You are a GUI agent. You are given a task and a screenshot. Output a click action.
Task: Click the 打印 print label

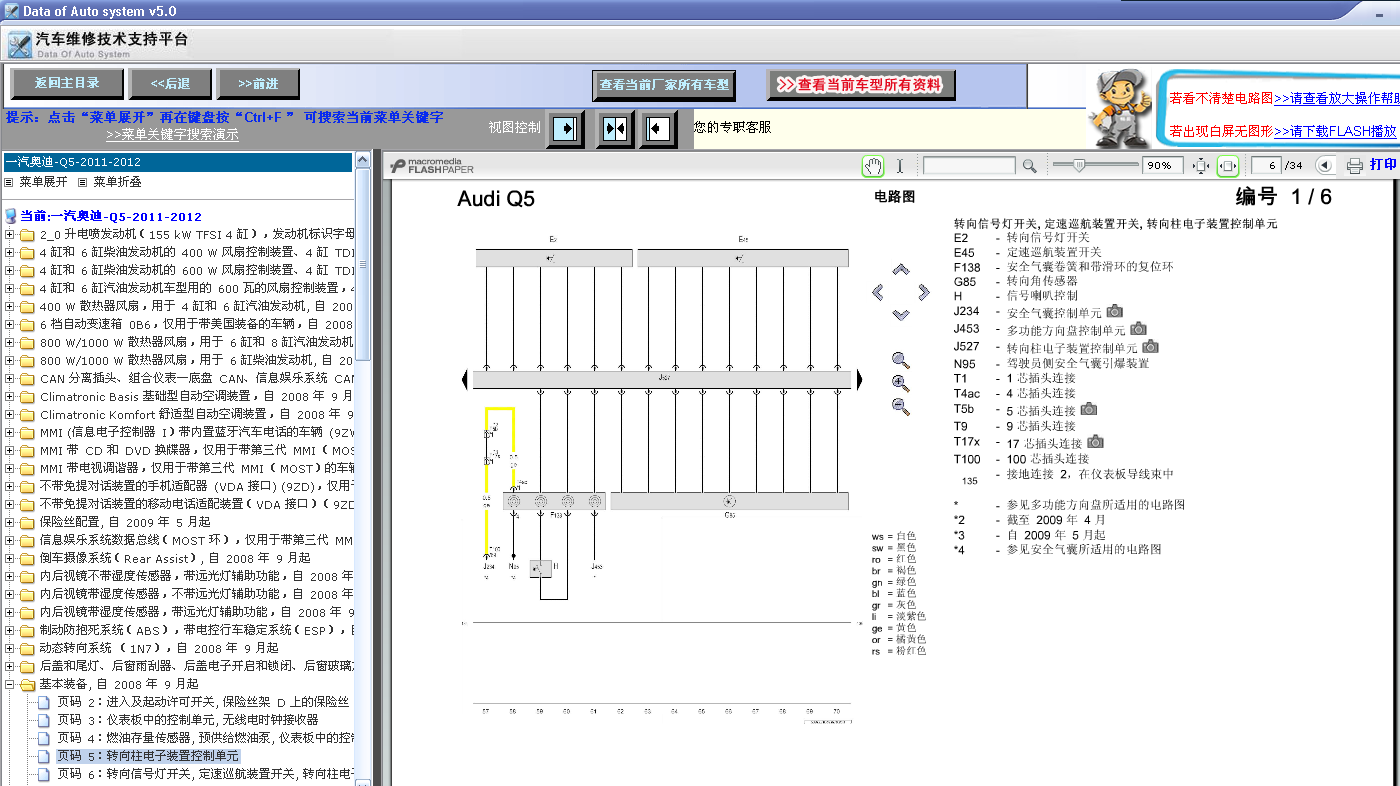pos(1383,165)
